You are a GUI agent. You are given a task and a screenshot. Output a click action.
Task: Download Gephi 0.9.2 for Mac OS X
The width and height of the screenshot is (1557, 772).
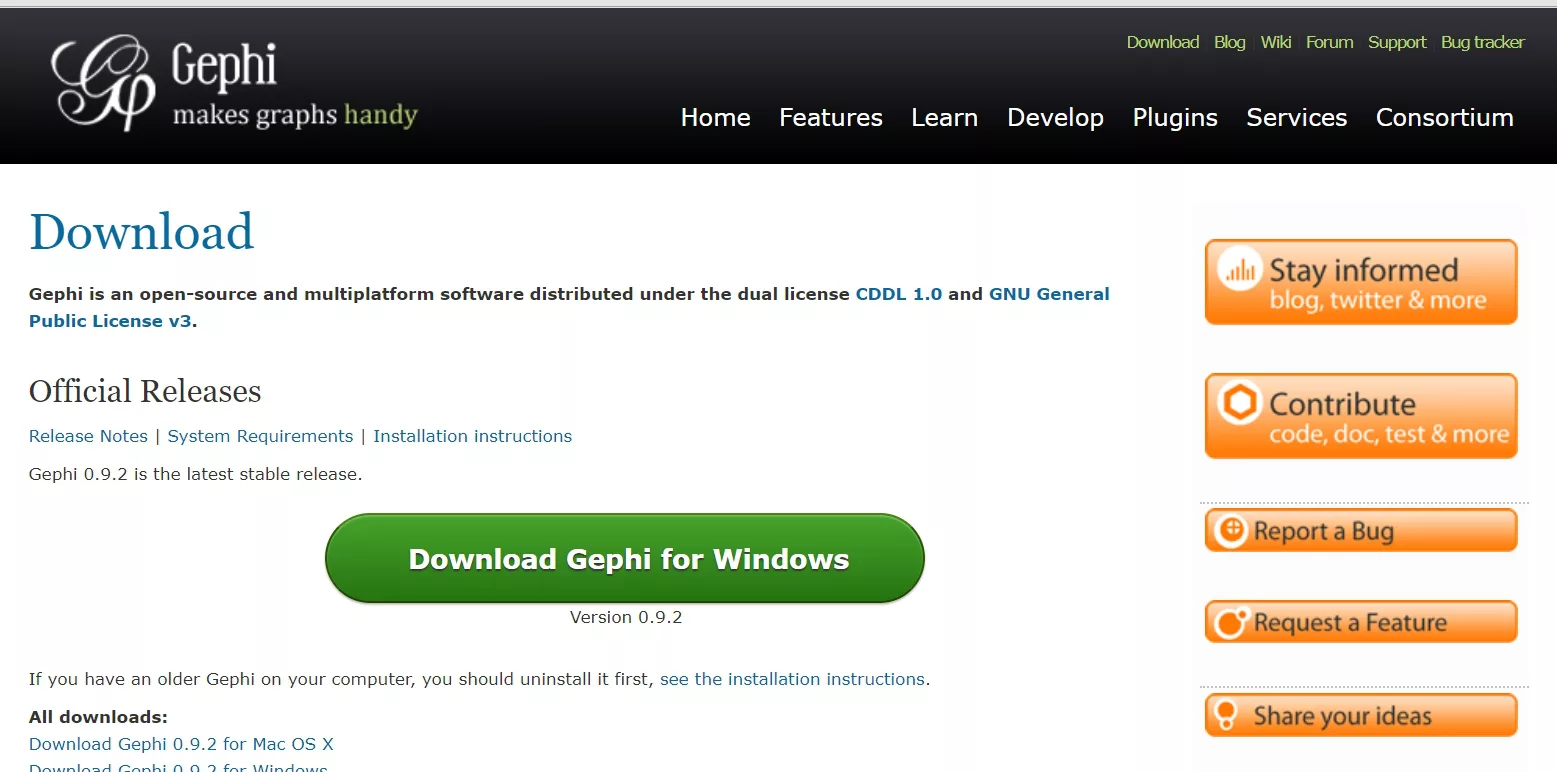(181, 744)
